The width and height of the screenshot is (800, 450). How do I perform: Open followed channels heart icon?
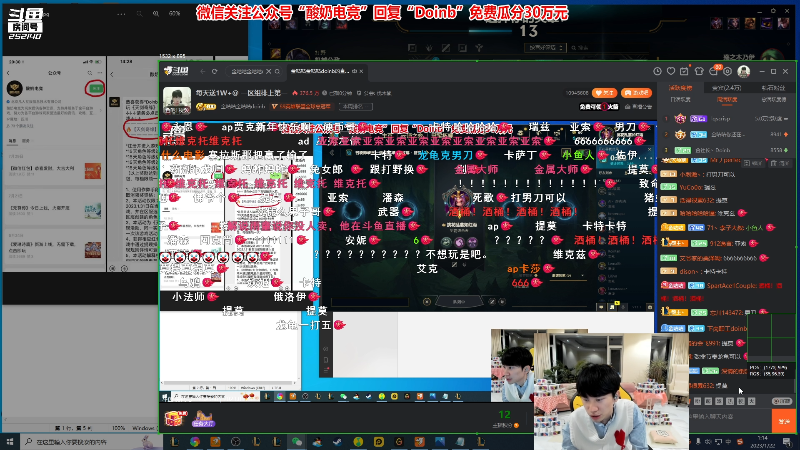671,71
